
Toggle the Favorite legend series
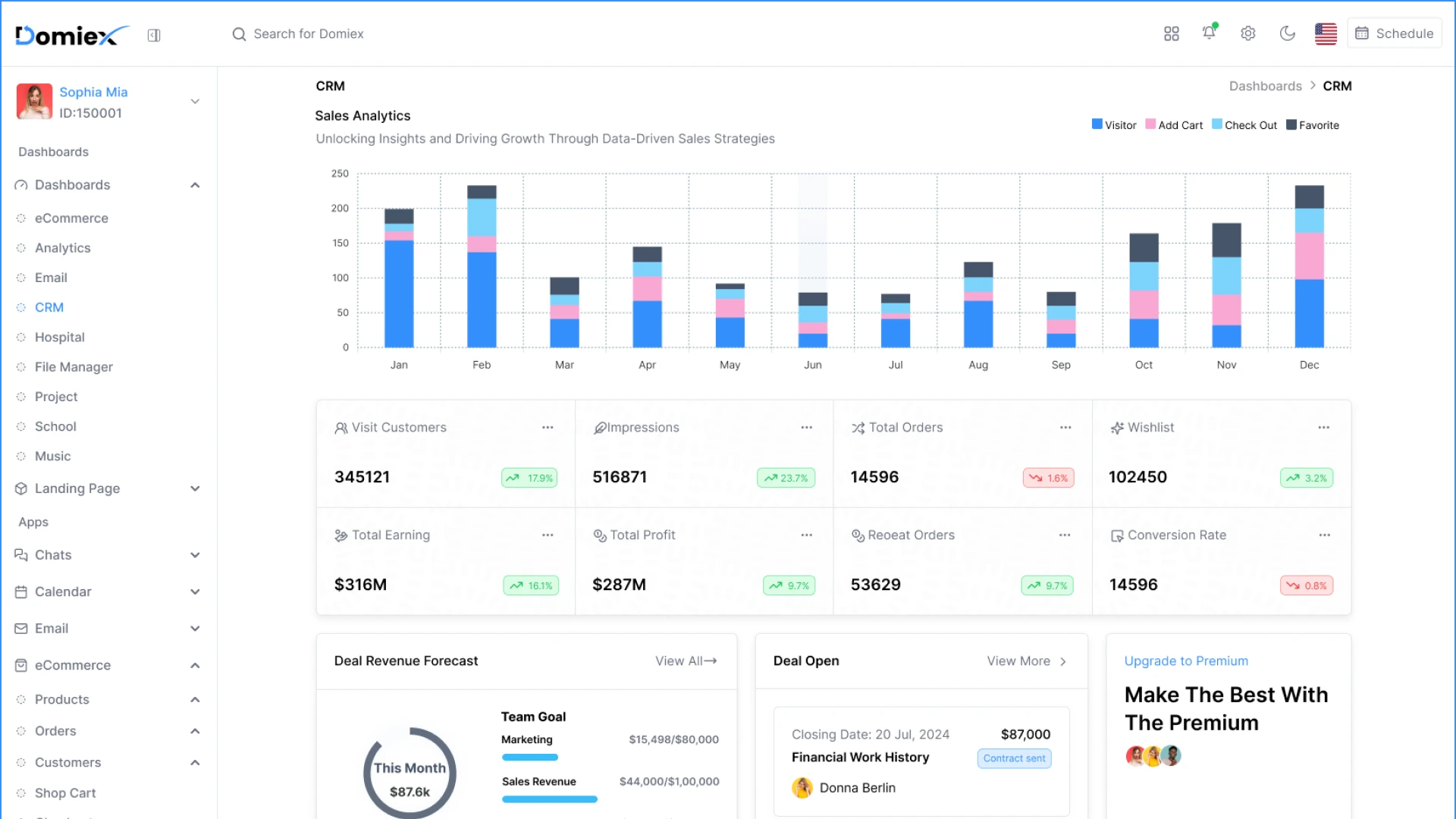[x=1313, y=125]
